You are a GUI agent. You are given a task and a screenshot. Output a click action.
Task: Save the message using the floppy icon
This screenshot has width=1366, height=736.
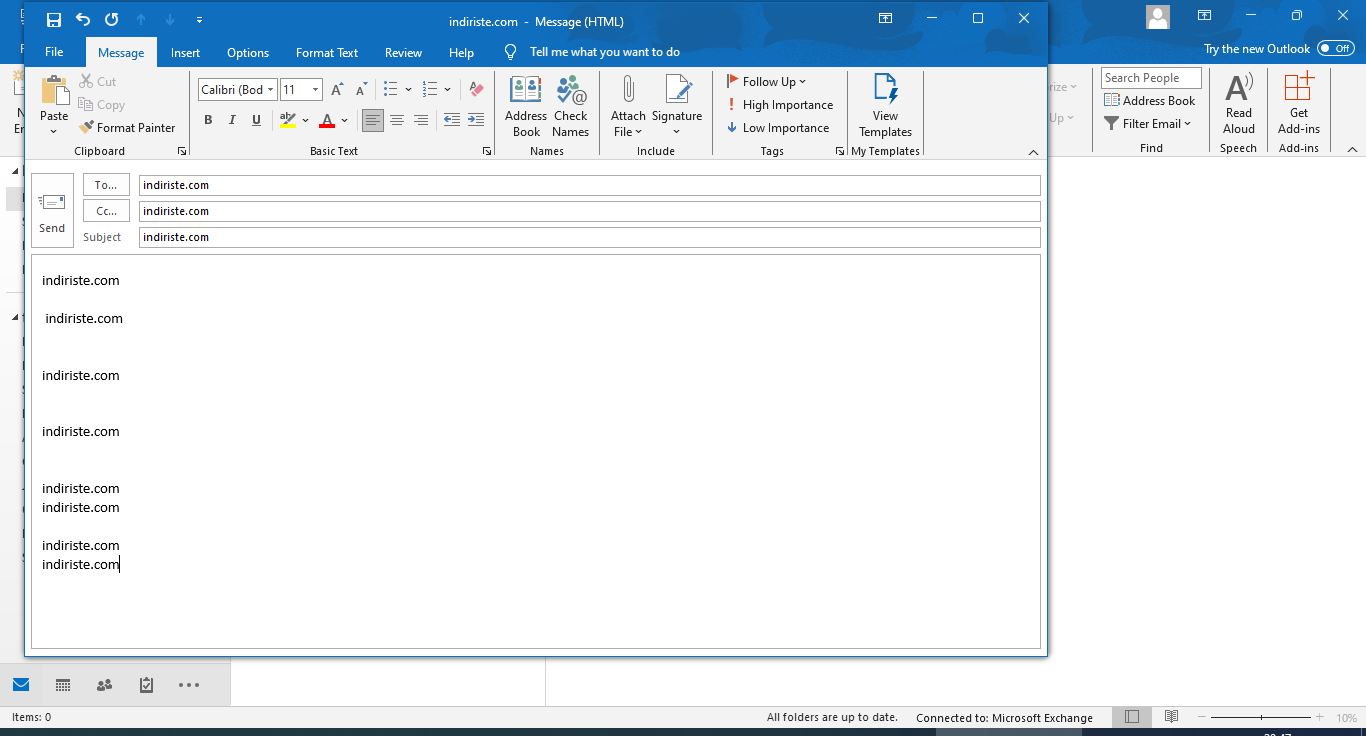[54, 19]
